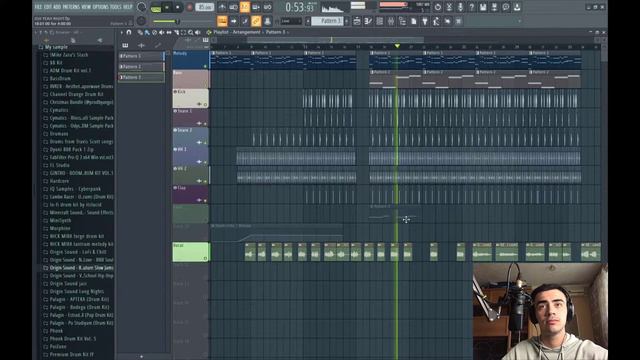Open Playlist options menu arrow

[x=122, y=32]
